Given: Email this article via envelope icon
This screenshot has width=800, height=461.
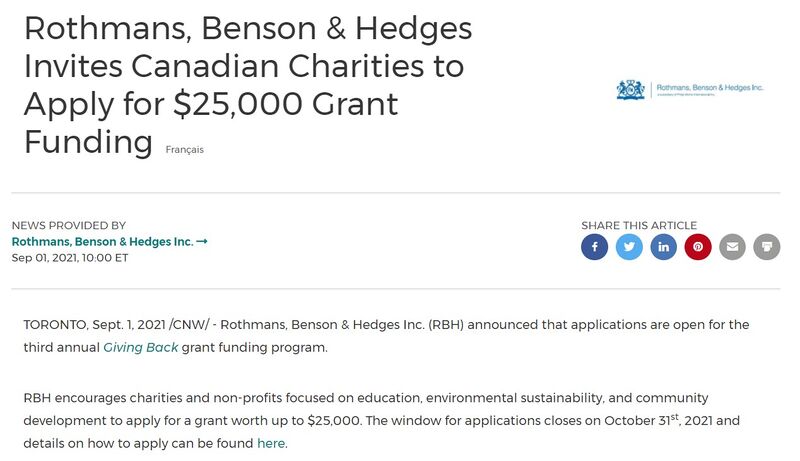Looking at the screenshot, I should click(733, 247).
